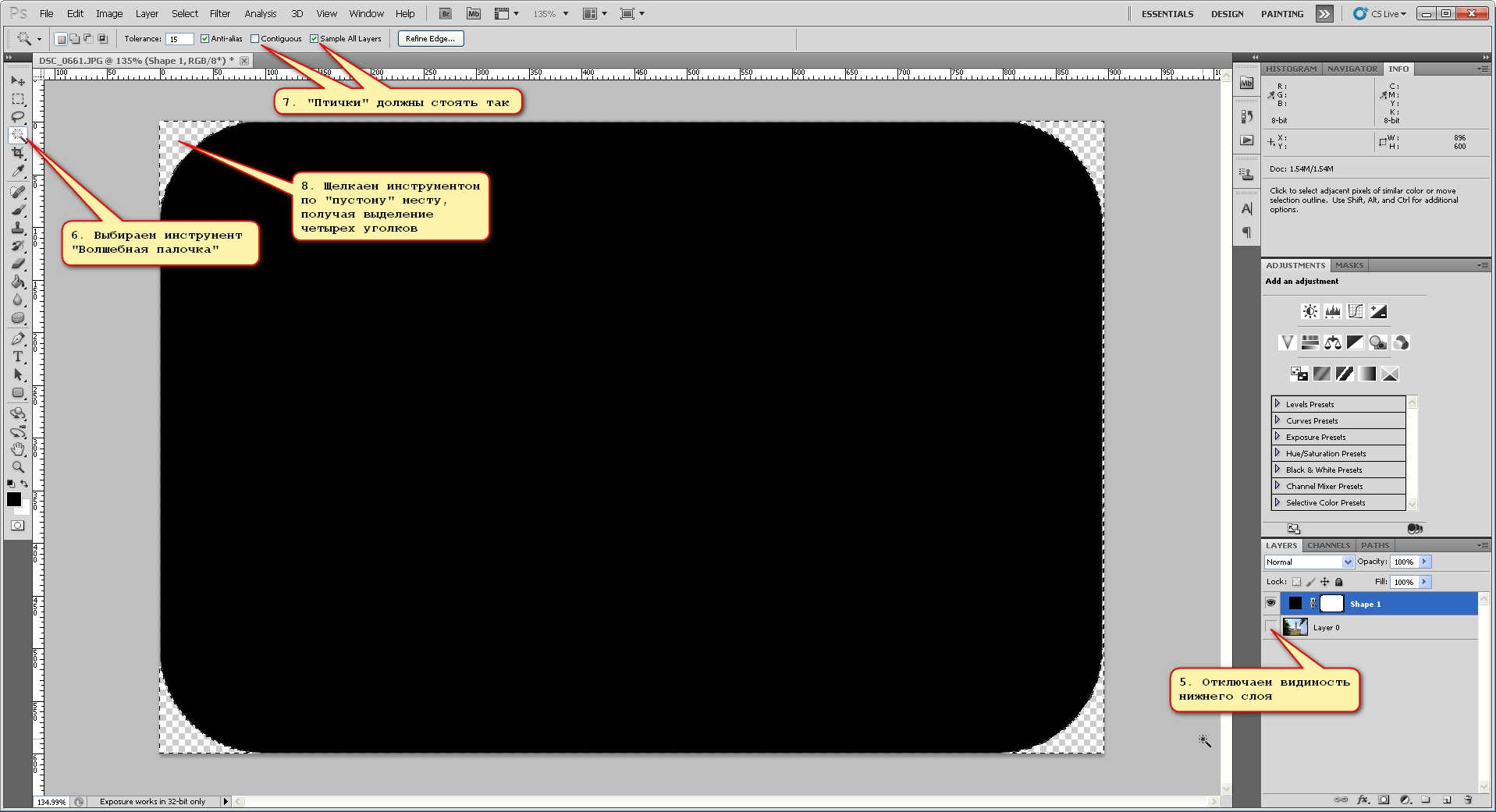Launch Bridge from the top bar
Viewport: 1496px width, 812px height.
tap(445, 13)
